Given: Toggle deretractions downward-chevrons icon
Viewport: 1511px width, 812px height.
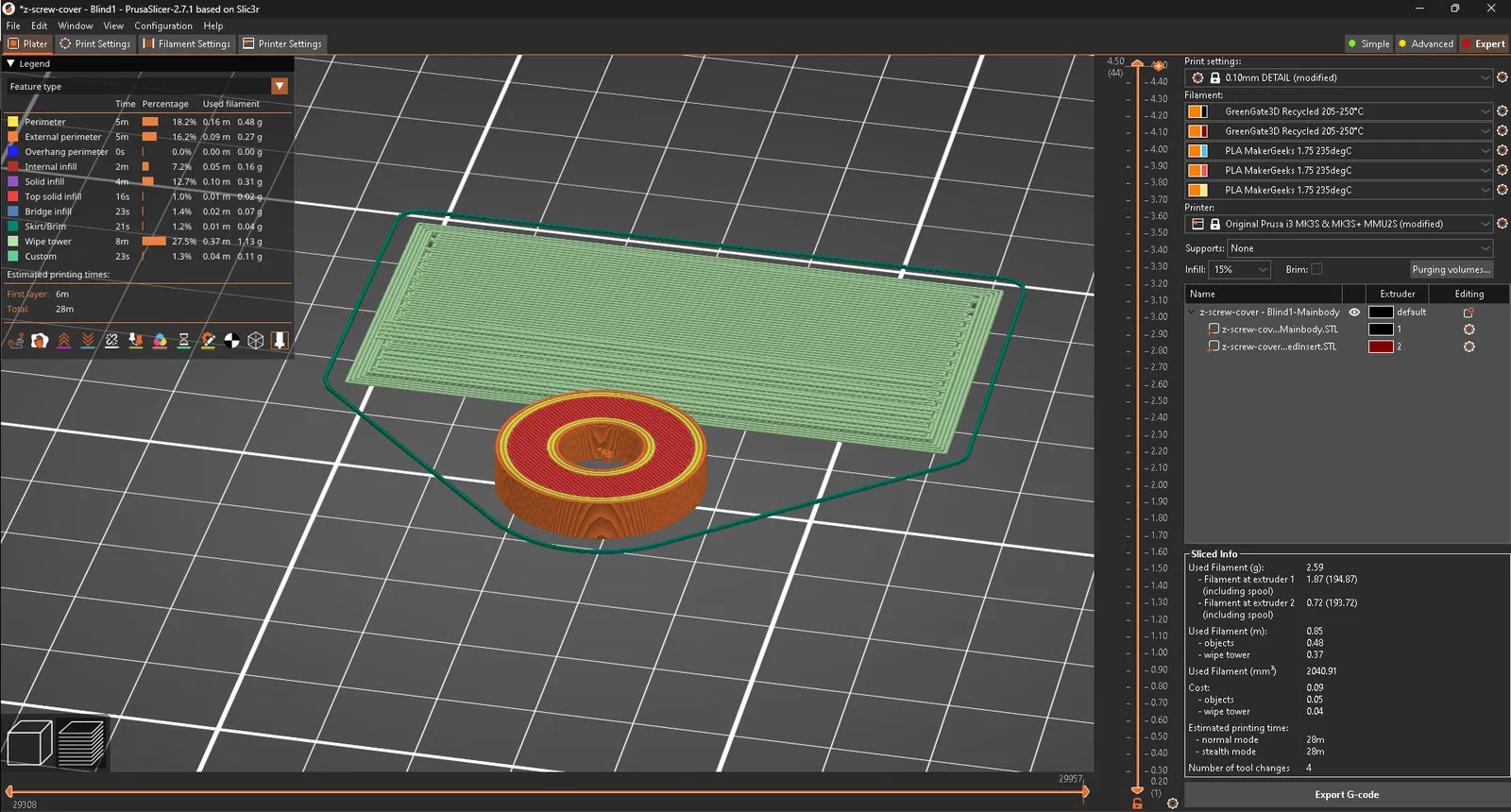Looking at the screenshot, I should pos(88,341).
